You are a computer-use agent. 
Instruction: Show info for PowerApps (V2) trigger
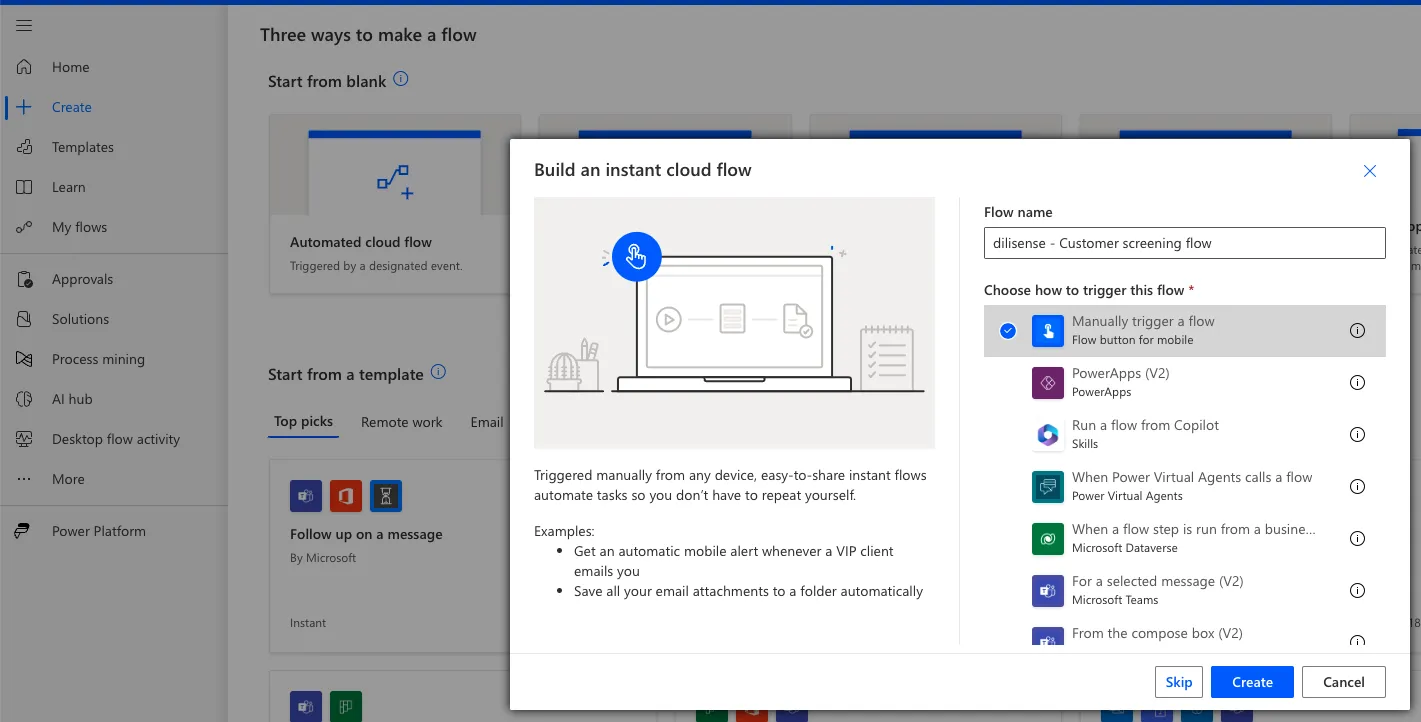[x=1357, y=383]
